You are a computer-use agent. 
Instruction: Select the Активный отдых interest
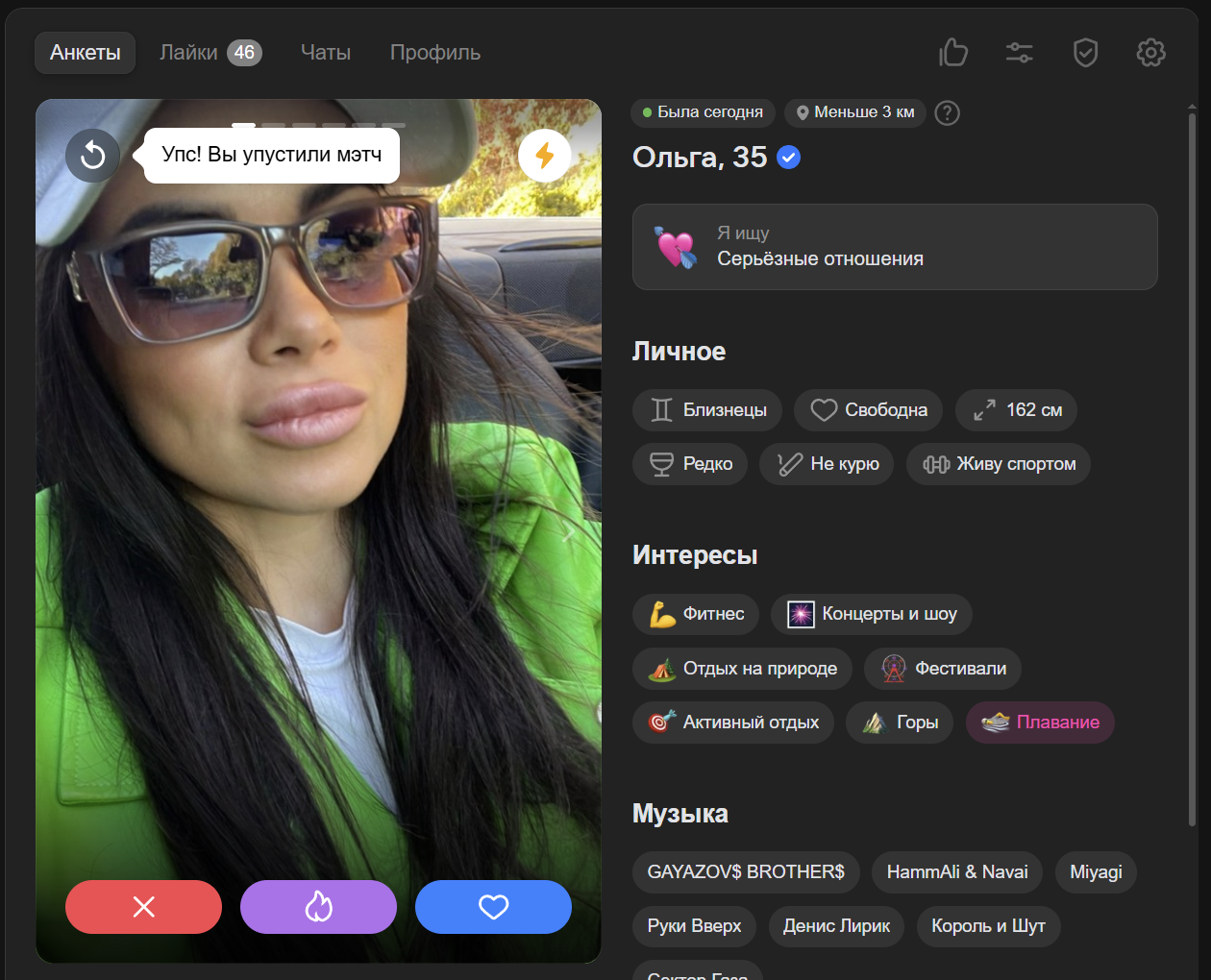(x=733, y=723)
